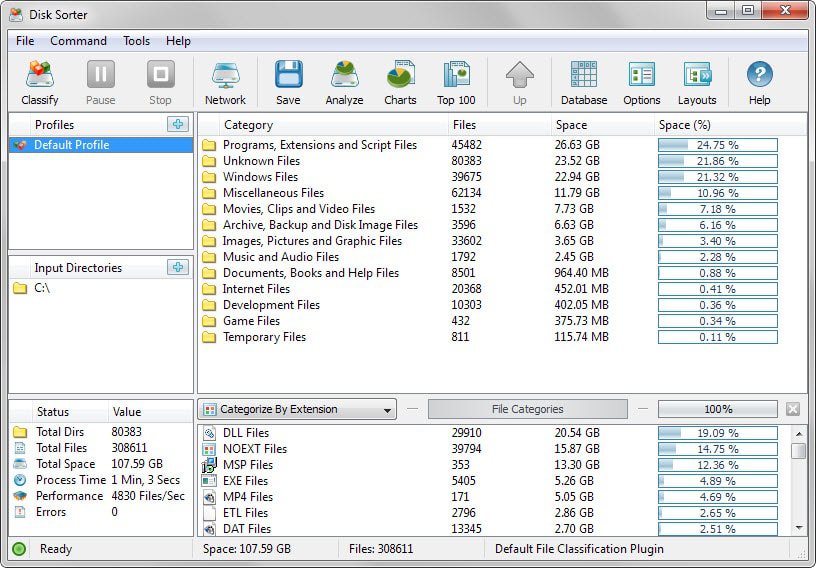
Task: Click Default File Classification Plugin status text
Action: pos(579,549)
